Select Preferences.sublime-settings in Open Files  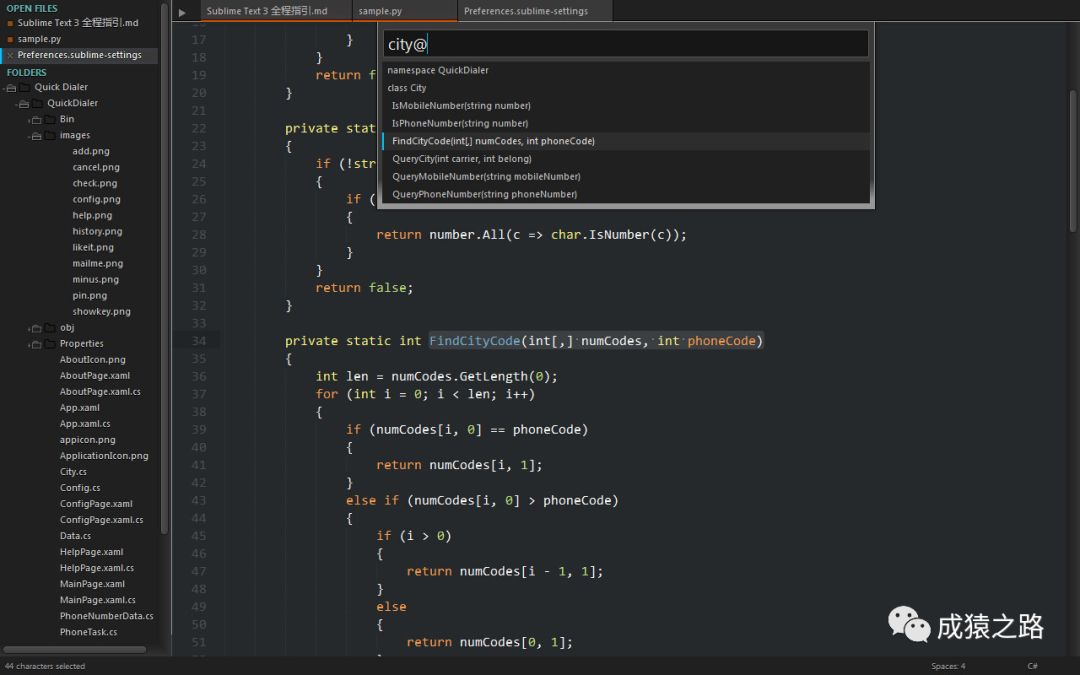pyautogui.click(x=79, y=55)
